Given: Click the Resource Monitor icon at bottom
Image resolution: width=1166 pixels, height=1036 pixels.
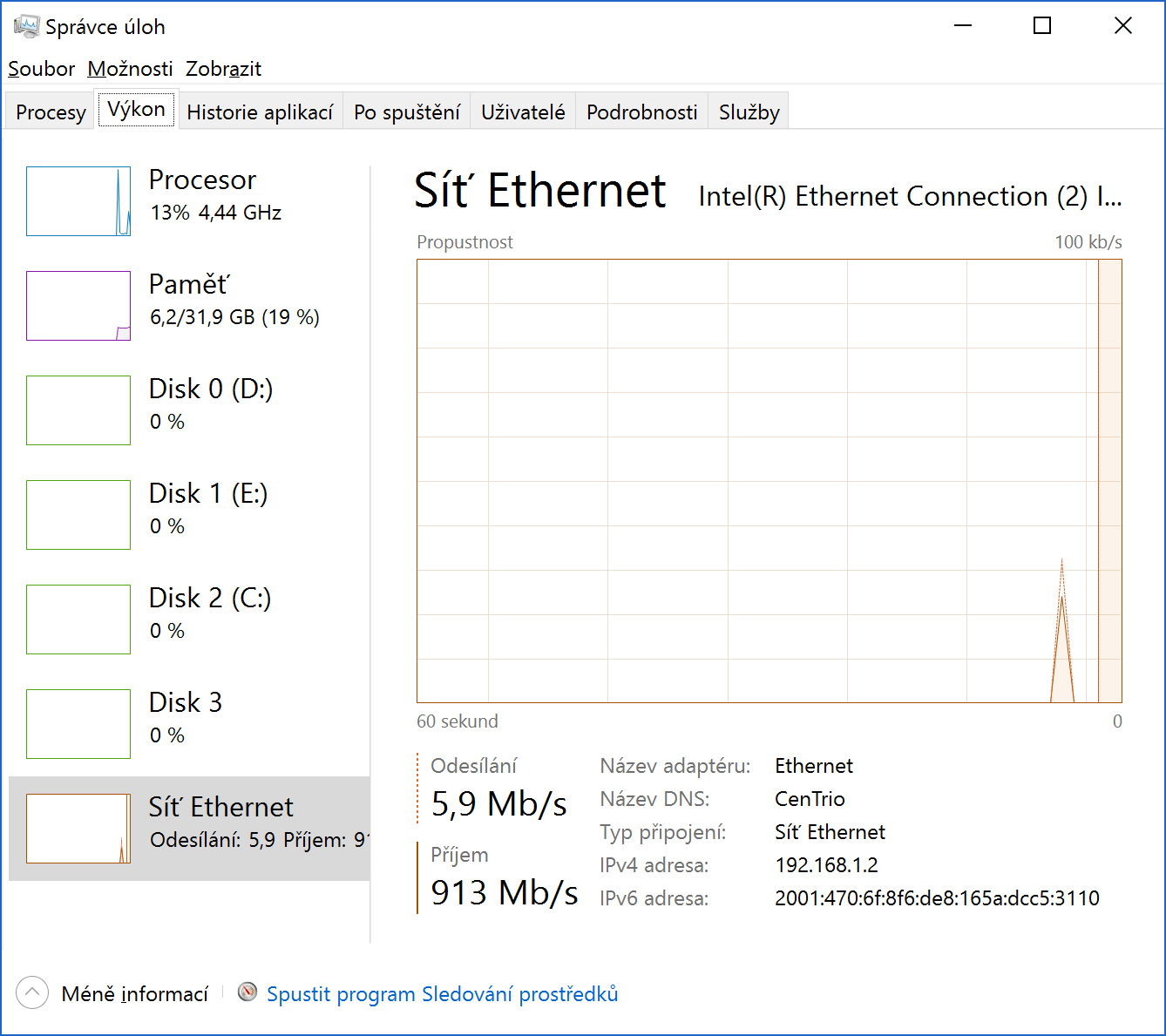Looking at the screenshot, I should [248, 992].
